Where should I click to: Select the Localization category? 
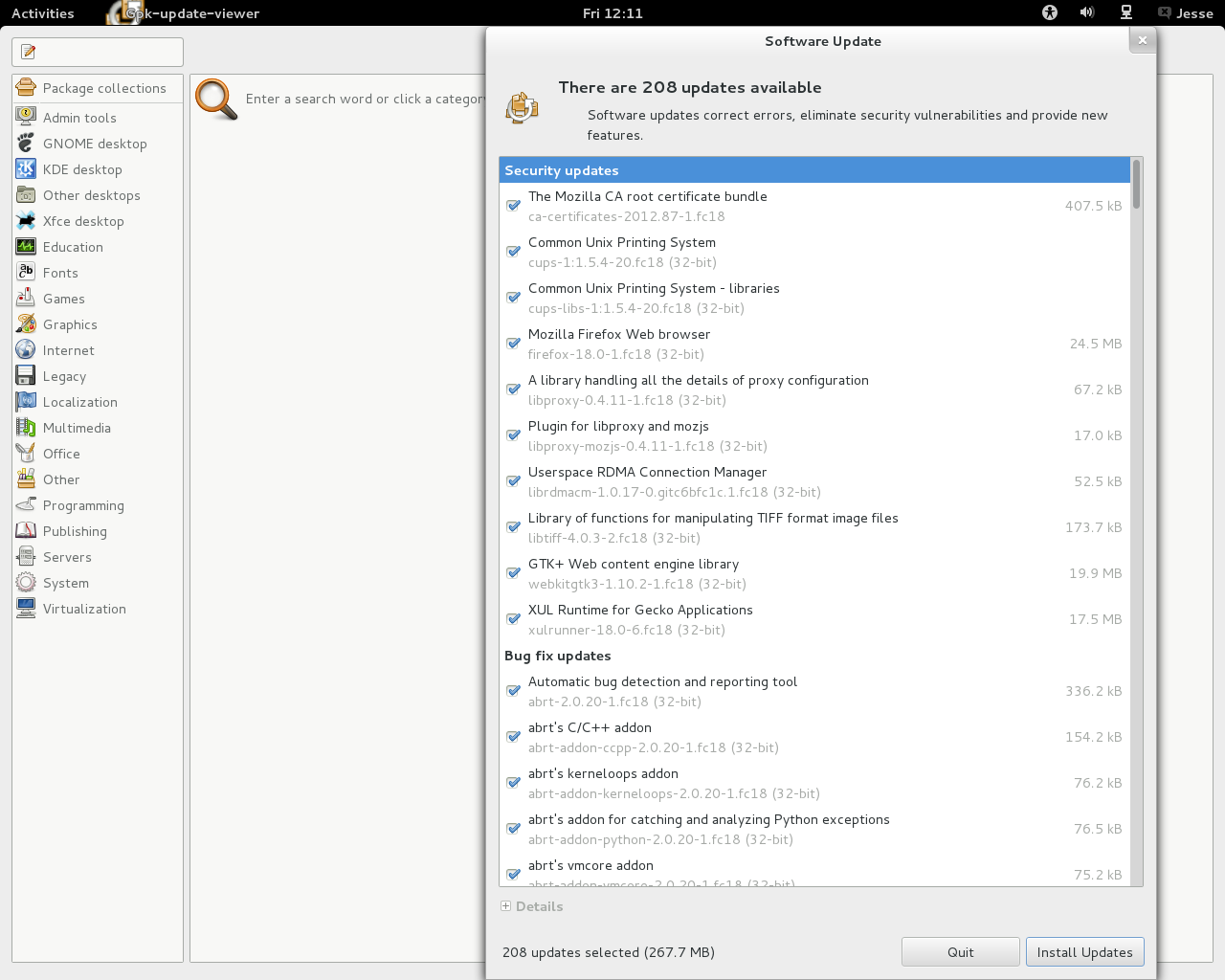pyautogui.click(x=98, y=402)
